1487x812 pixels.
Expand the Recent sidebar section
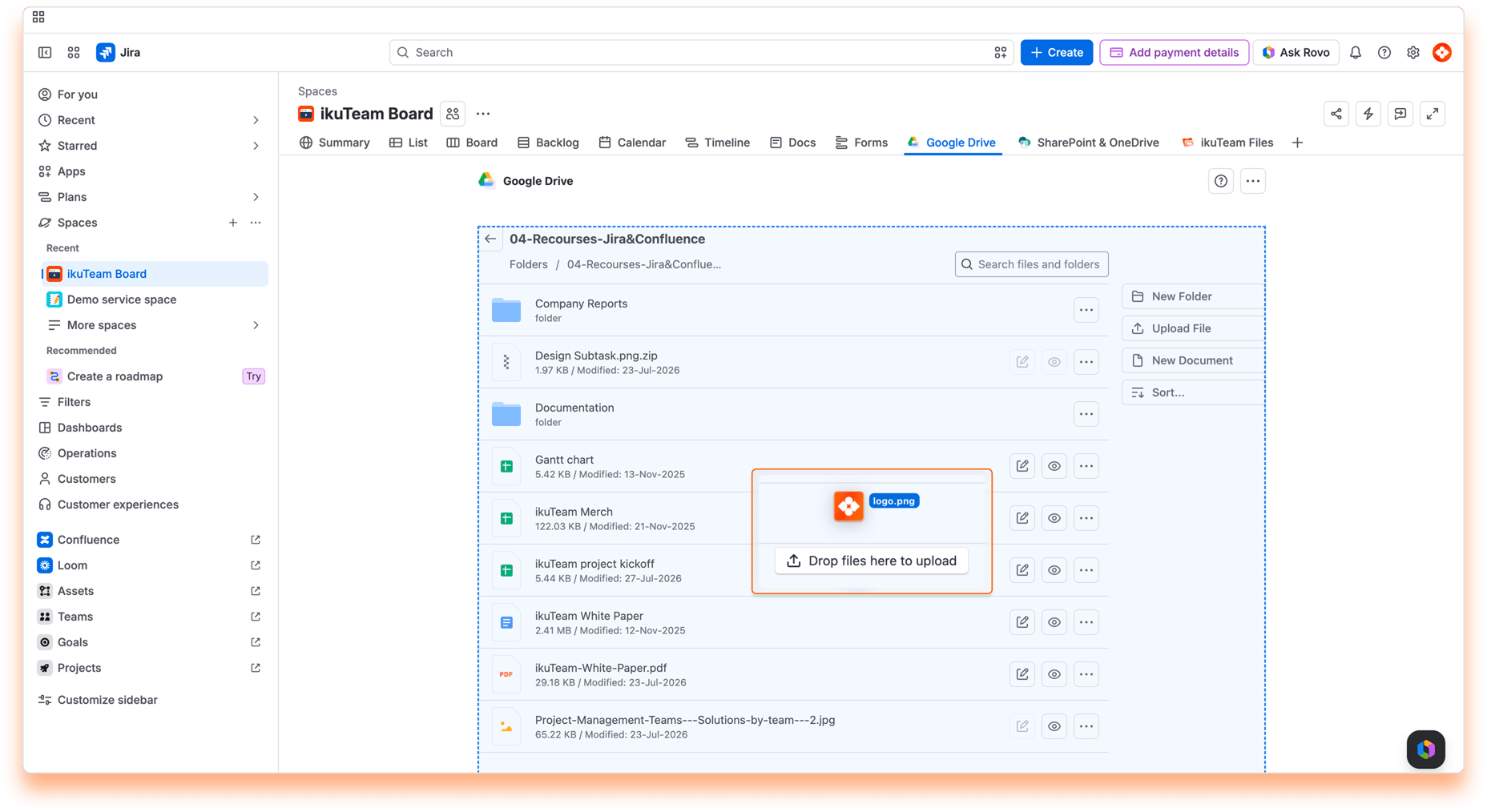pyautogui.click(x=256, y=120)
